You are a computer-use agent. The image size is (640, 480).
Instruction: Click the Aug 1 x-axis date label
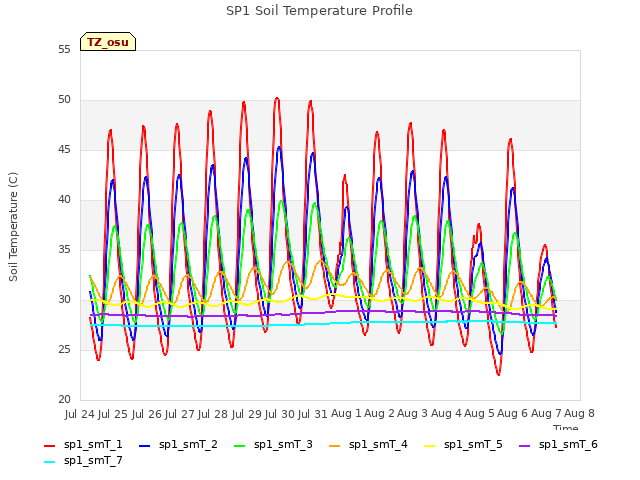(x=346, y=414)
